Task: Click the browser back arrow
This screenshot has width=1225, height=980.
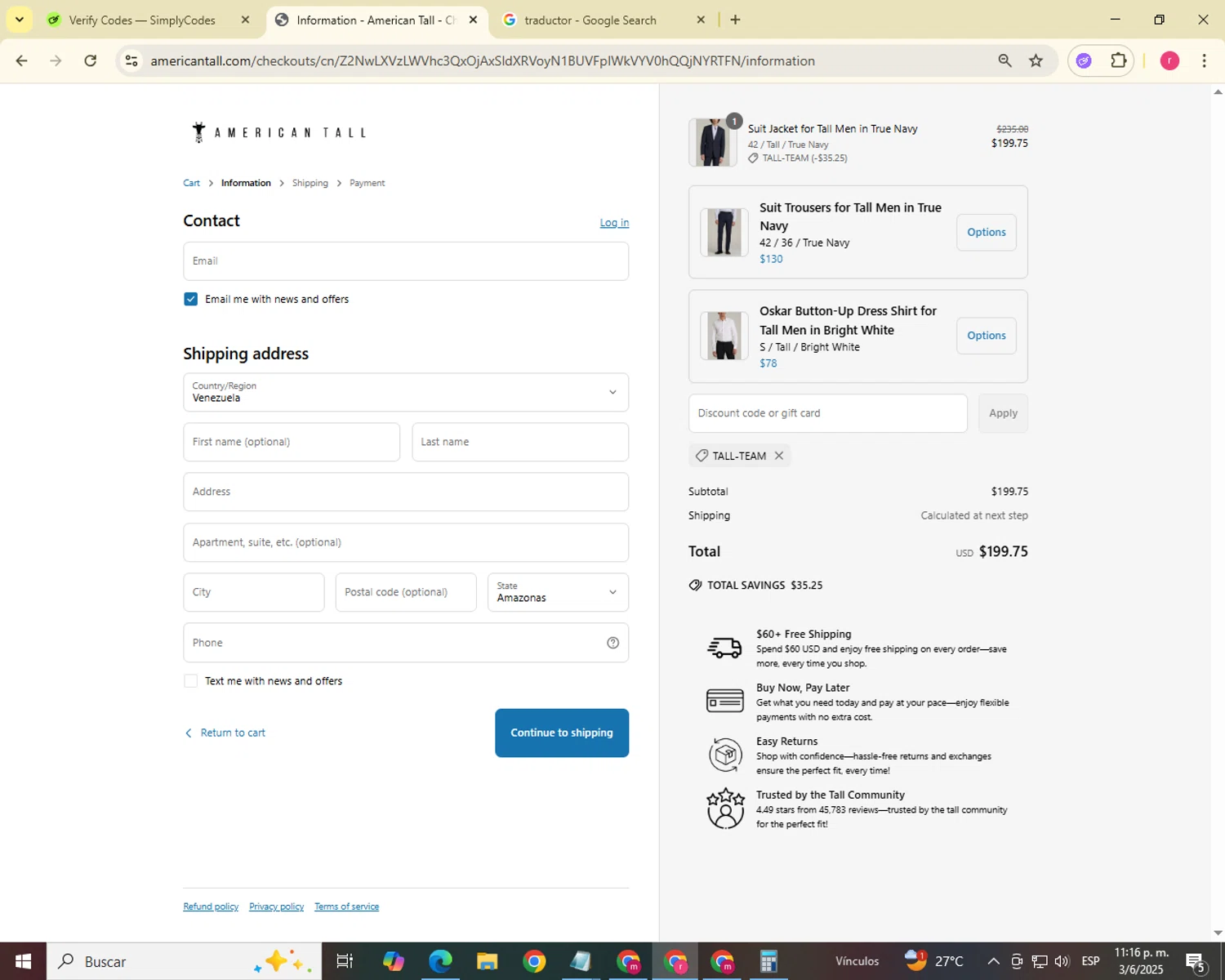Action: click(22, 60)
